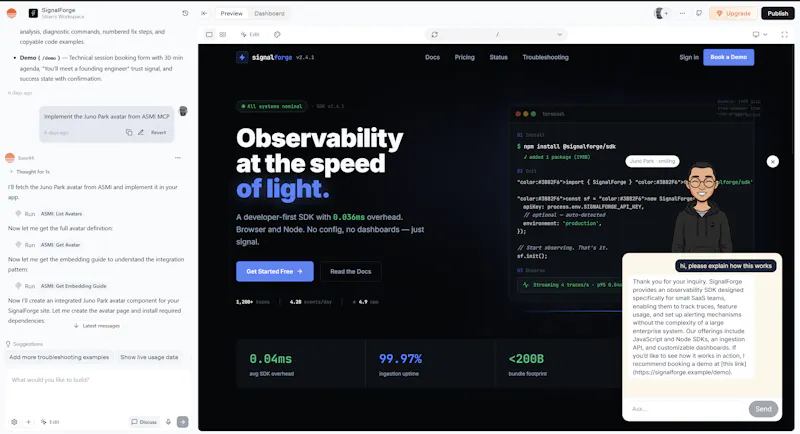Collapse the chat panel with the arrow icon
The width and height of the screenshot is (800, 434).
click(x=204, y=13)
